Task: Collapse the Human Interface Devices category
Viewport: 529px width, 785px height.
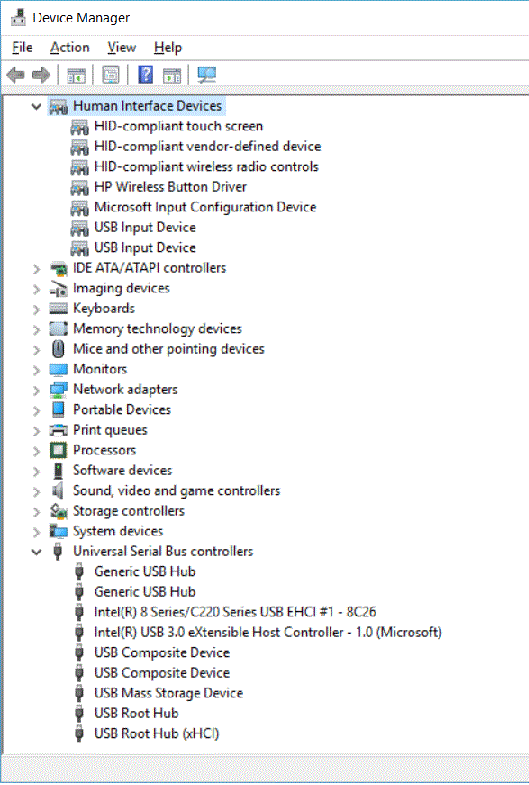Action: pos(36,106)
